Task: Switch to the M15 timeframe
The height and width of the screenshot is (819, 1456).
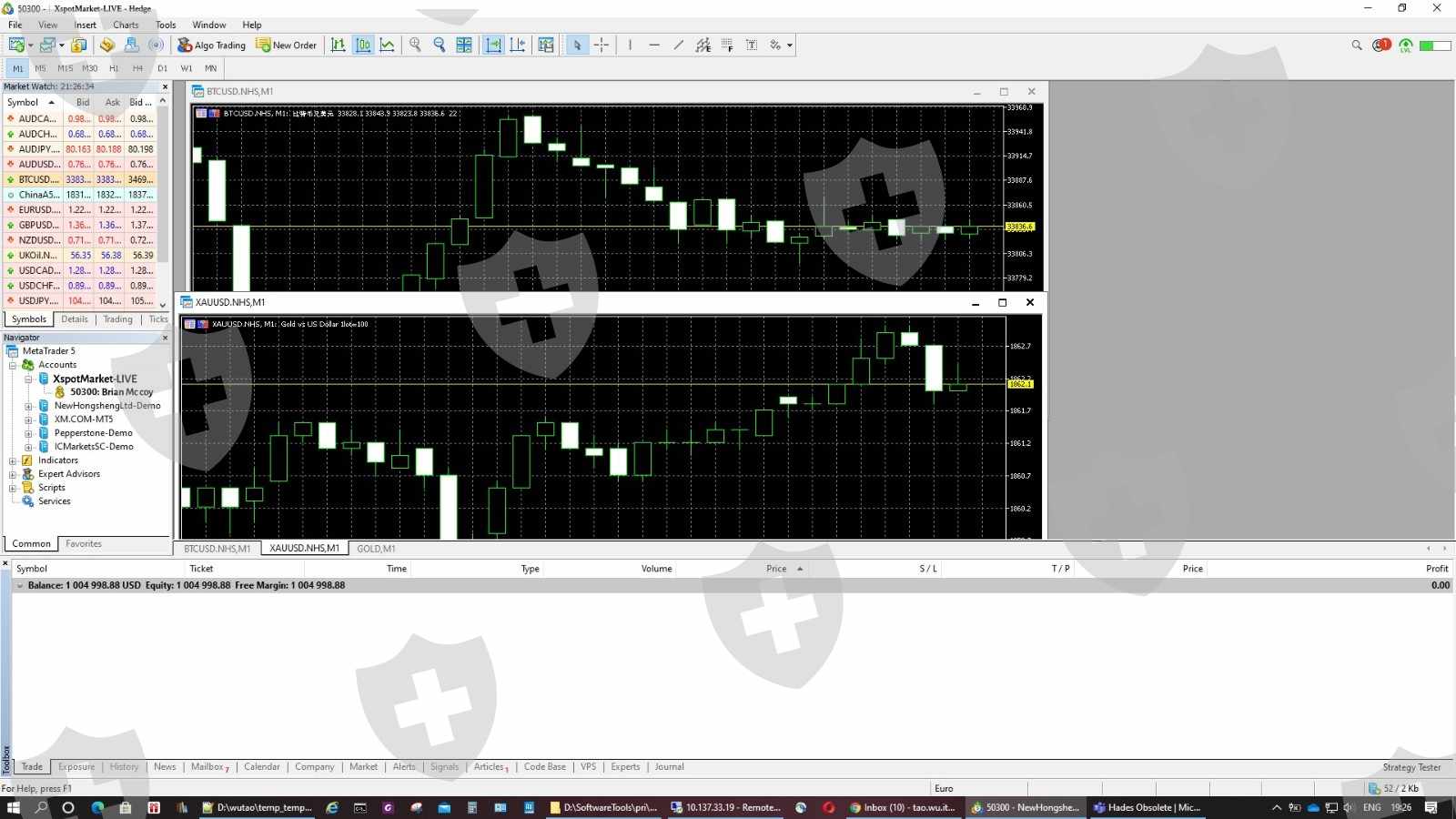Action: (x=65, y=68)
